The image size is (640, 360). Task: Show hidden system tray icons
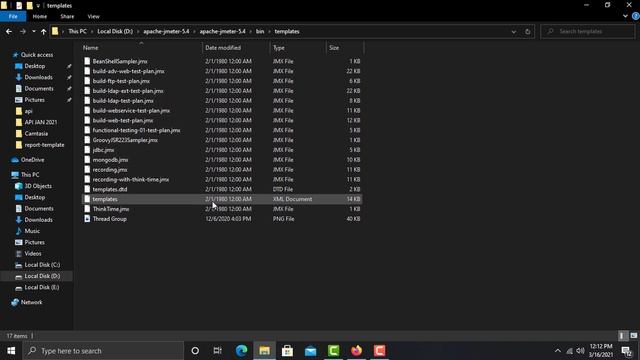tap(558, 351)
